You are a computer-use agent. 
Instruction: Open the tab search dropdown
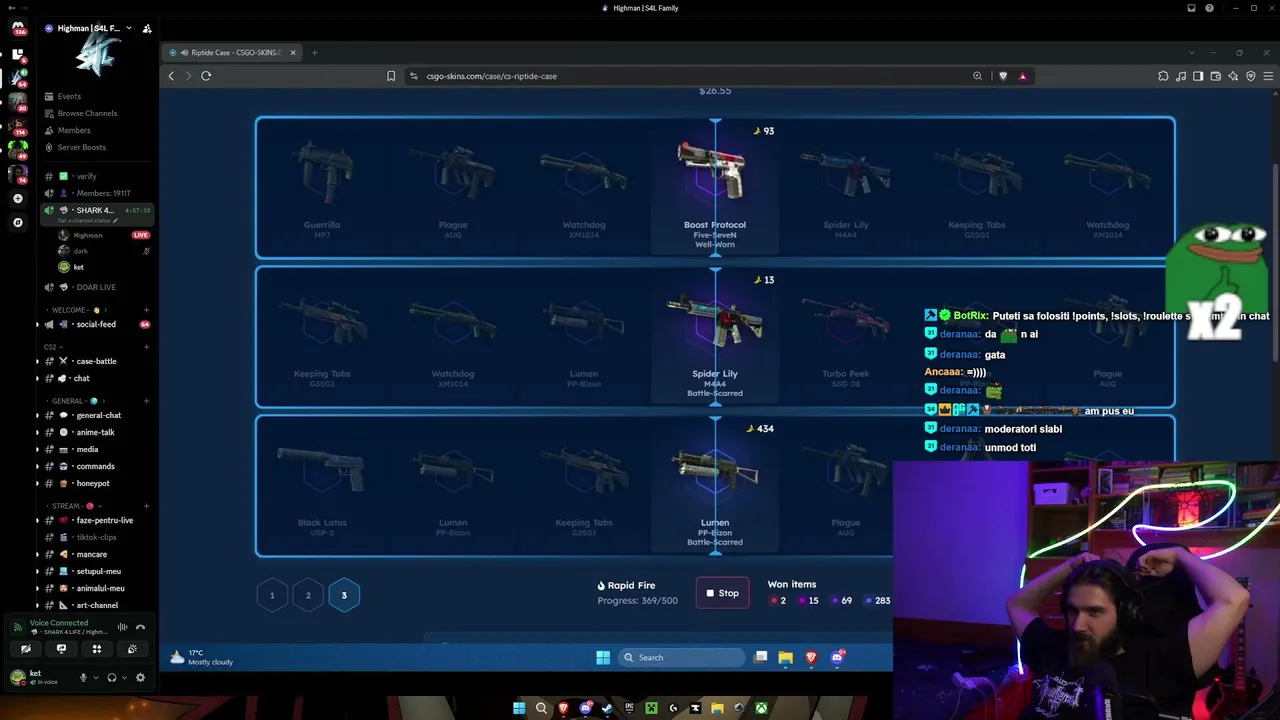1191,52
